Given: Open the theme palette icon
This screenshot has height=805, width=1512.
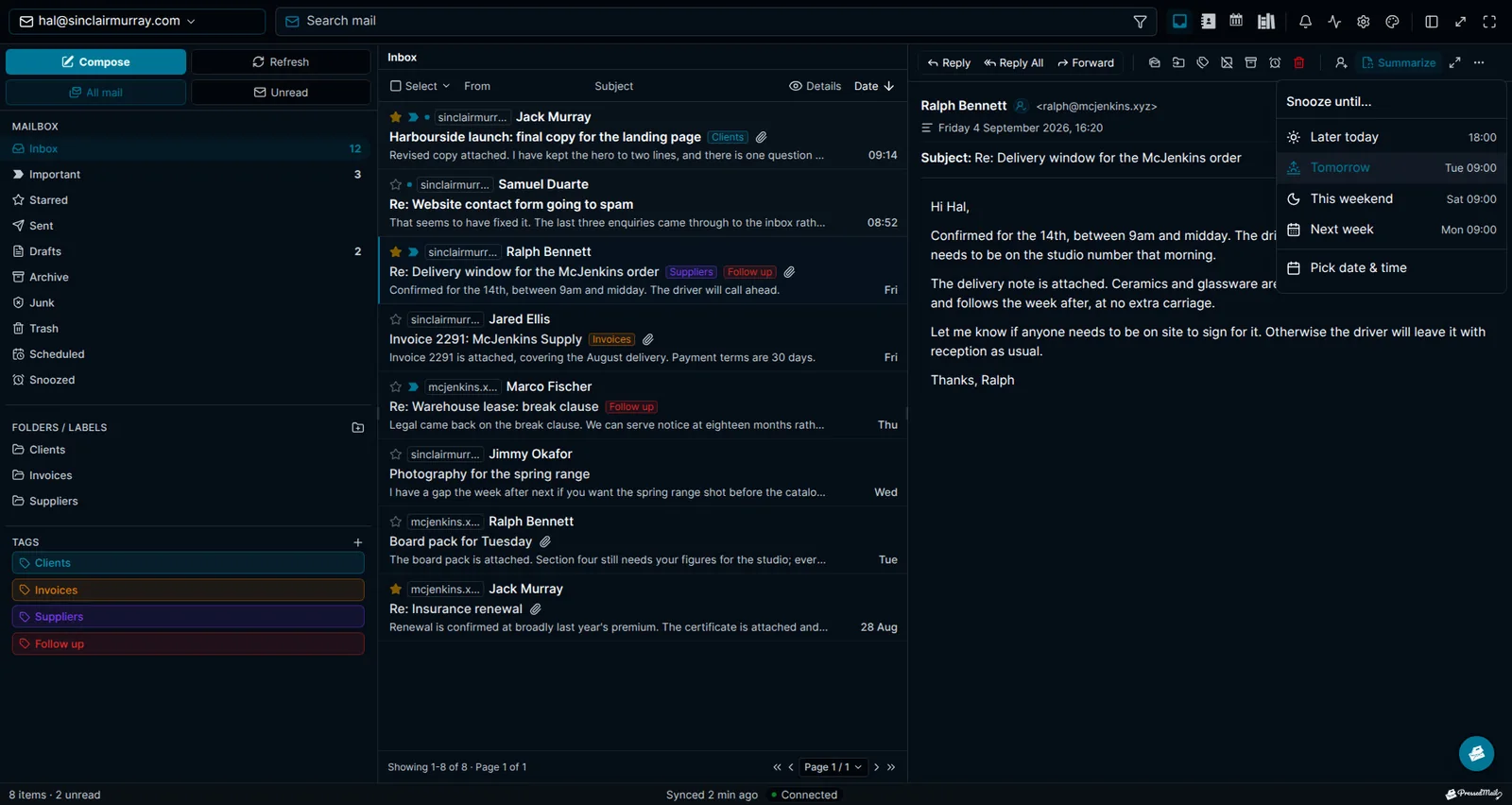Looking at the screenshot, I should pos(1392,21).
